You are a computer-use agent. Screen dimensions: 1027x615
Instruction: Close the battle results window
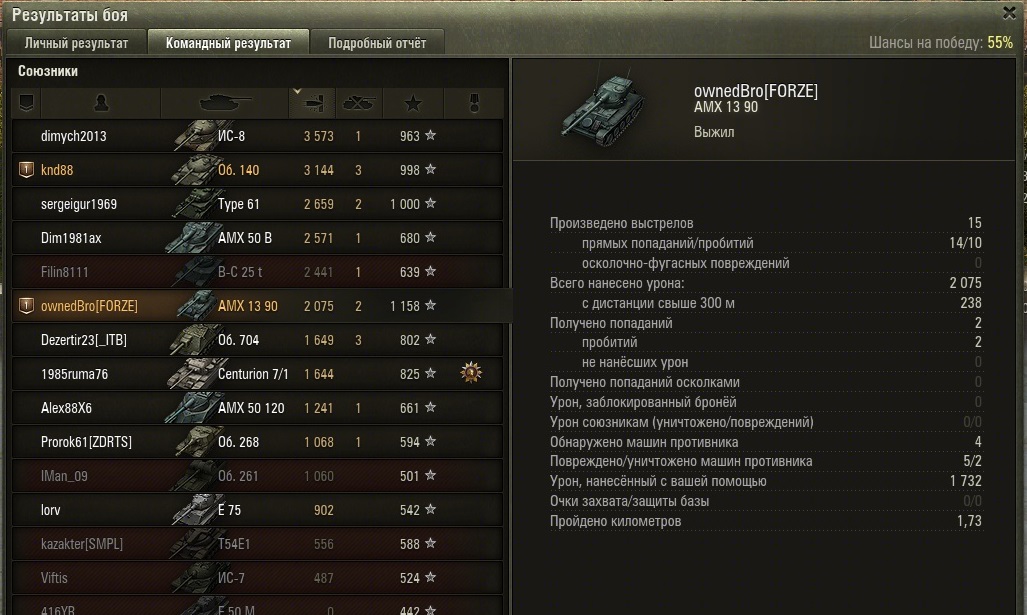point(1009,12)
